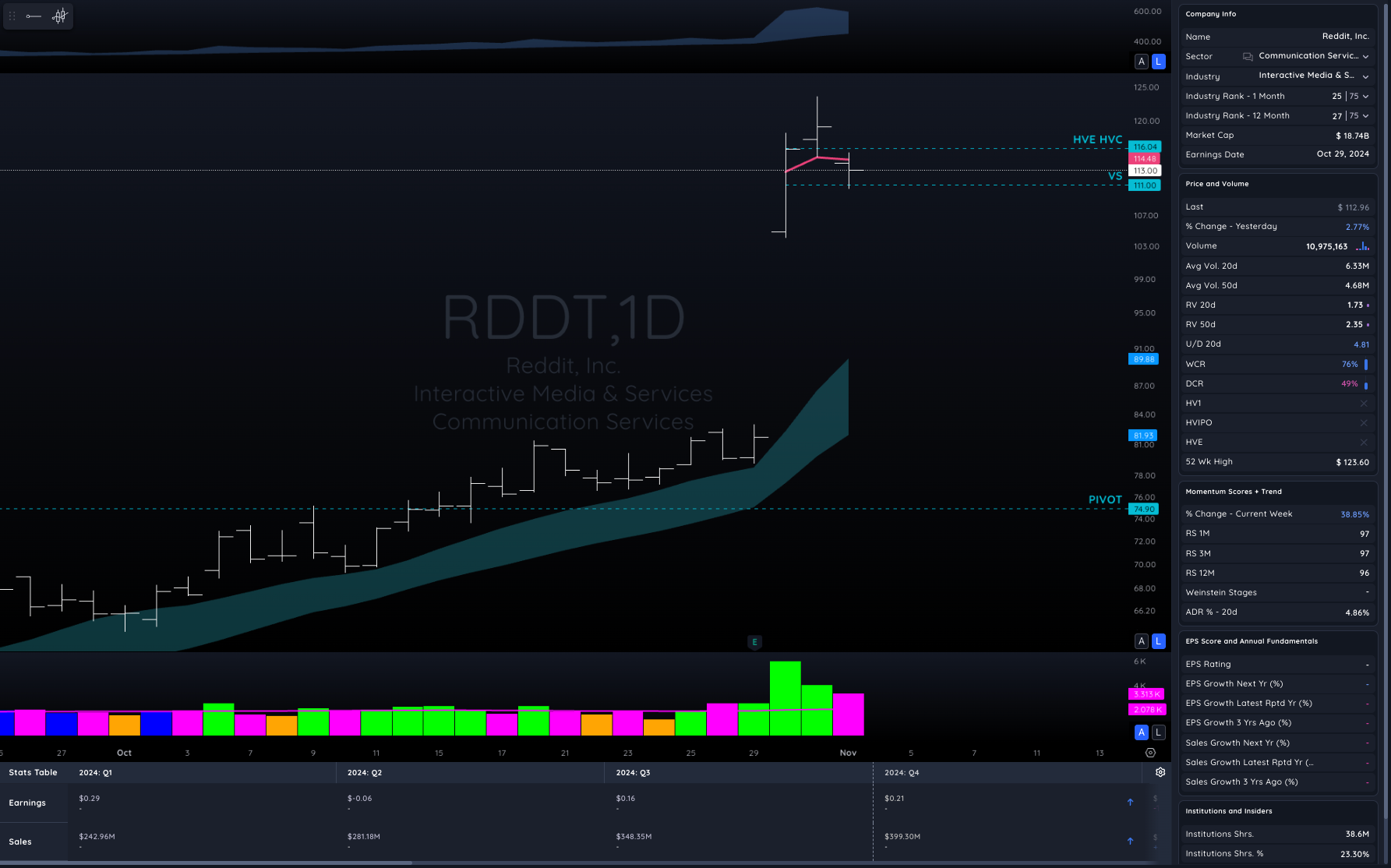1391x868 pixels.
Task: Expand Industry Rank 12 Month chevron
Action: point(1365,116)
